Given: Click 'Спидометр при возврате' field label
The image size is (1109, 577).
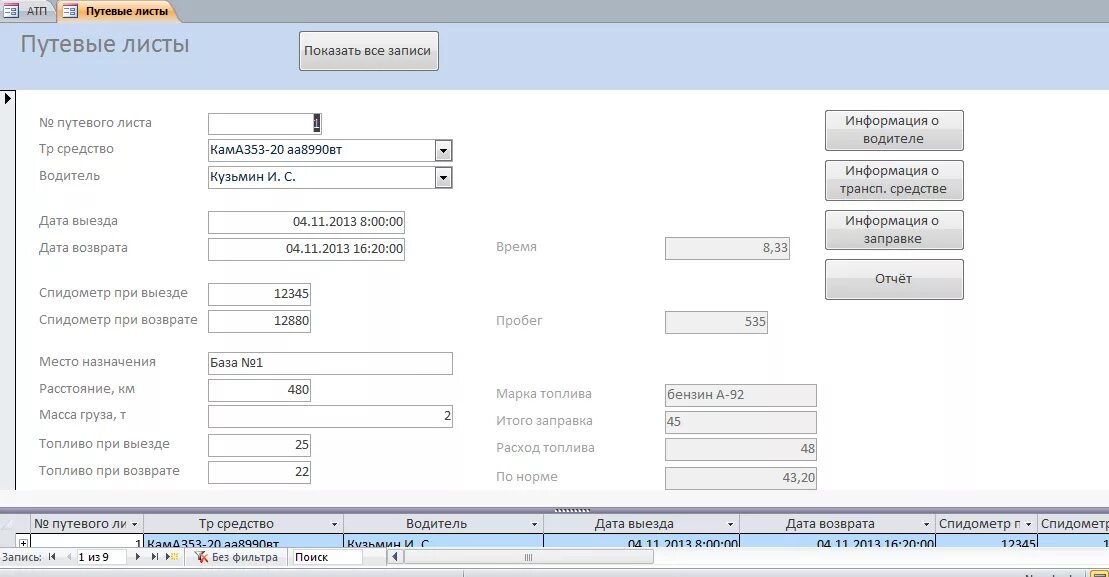Looking at the screenshot, I should click(118, 320).
